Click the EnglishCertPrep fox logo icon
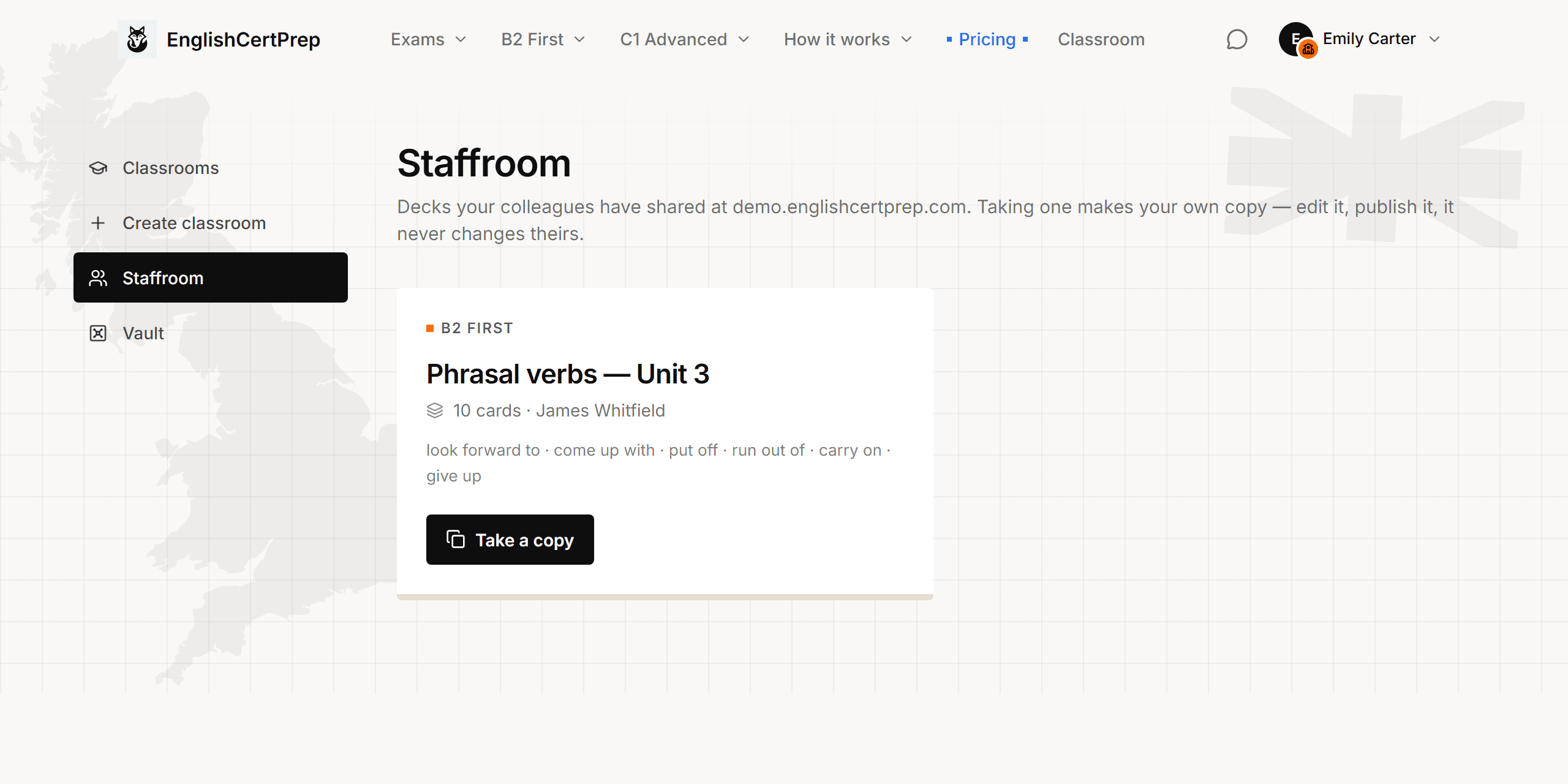Screen dimensions: 1568x784 click(x=137, y=39)
